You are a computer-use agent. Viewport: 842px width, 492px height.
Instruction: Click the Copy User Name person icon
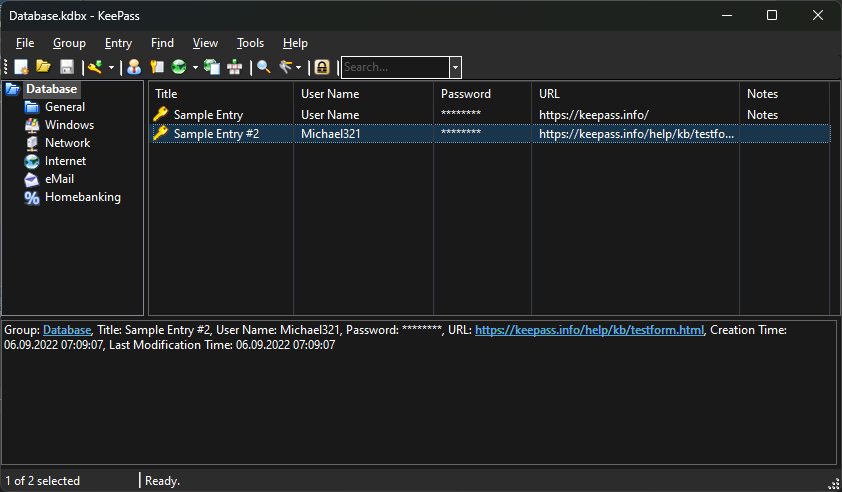coord(134,67)
